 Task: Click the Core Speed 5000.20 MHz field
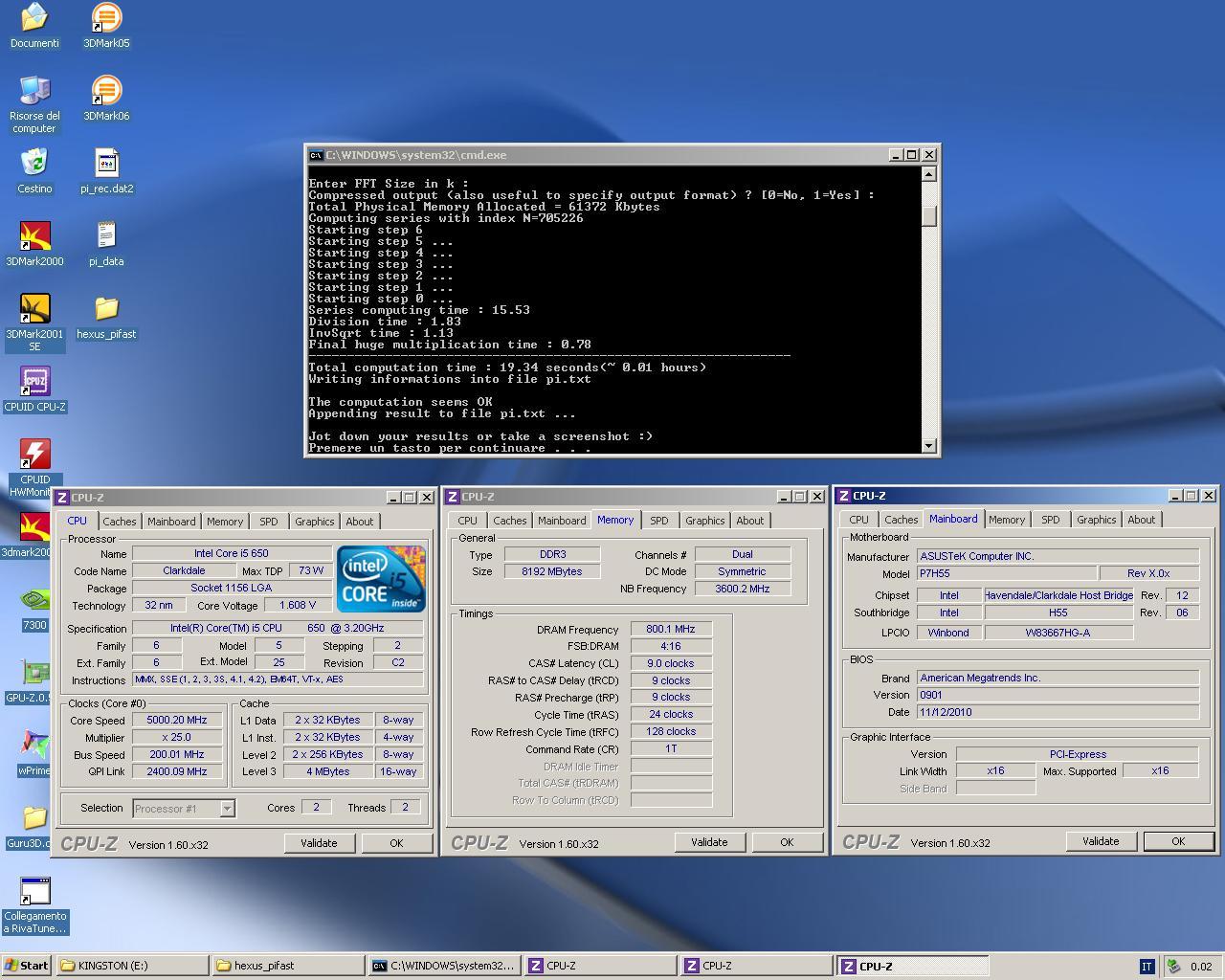pyautogui.click(x=177, y=720)
